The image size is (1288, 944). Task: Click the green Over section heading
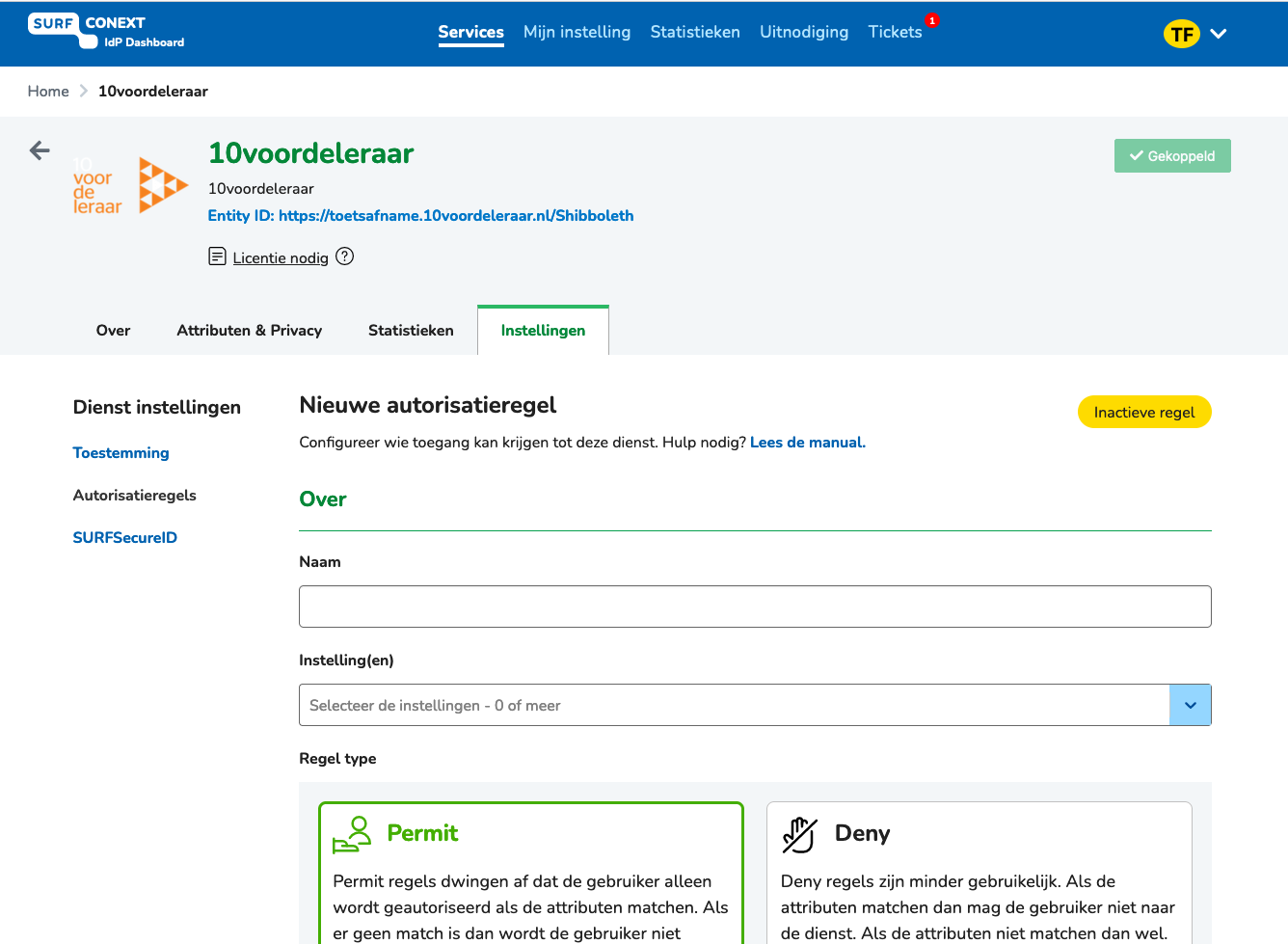[323, 499]
